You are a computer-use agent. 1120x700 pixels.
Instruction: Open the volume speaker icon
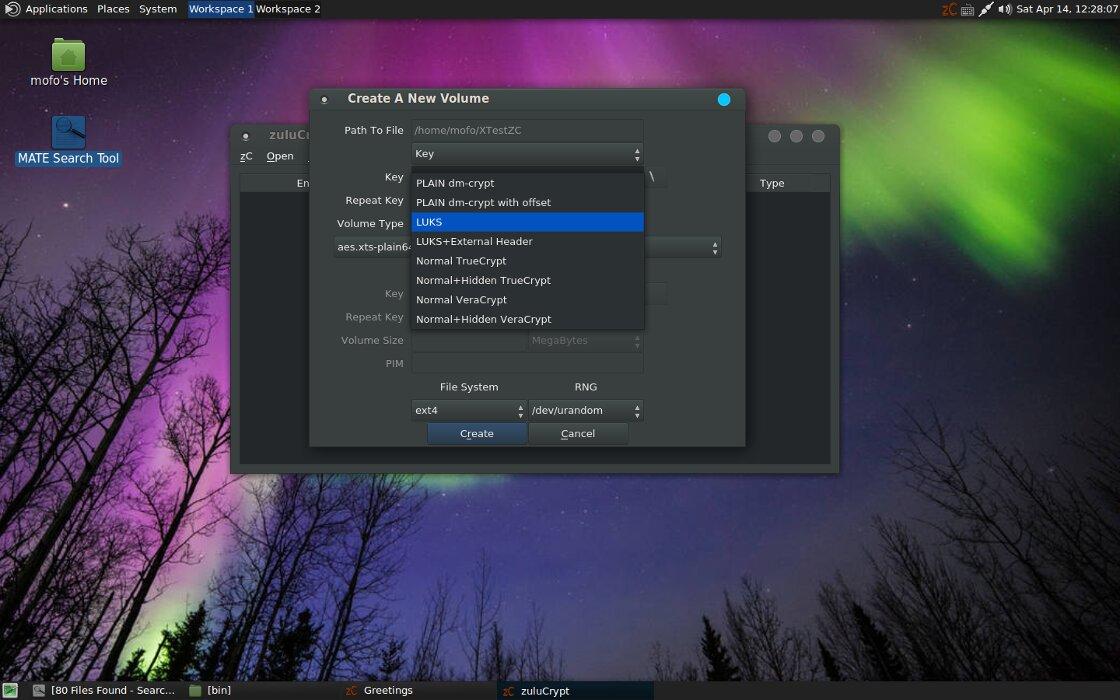coord(1004,9)
